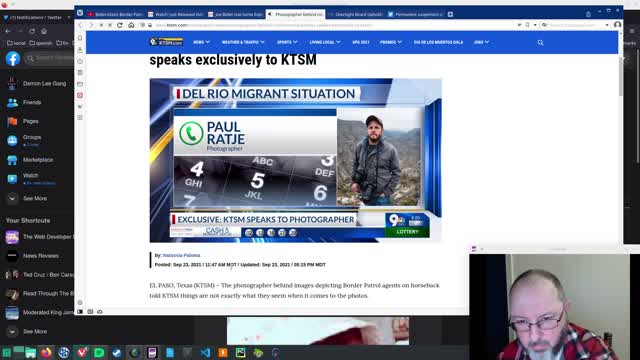Open the KTSM site search magnifier
The height and width of the screenshot is (360, 640).
540,42
